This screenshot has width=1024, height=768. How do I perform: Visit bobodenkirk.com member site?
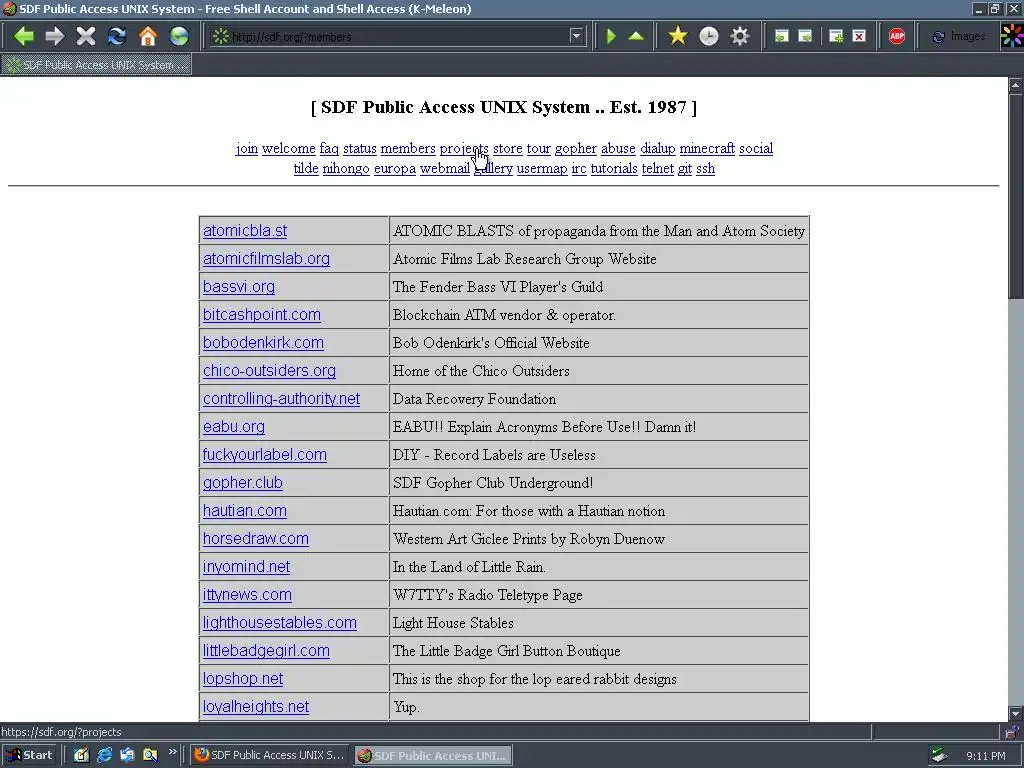[x=263, y=343]
